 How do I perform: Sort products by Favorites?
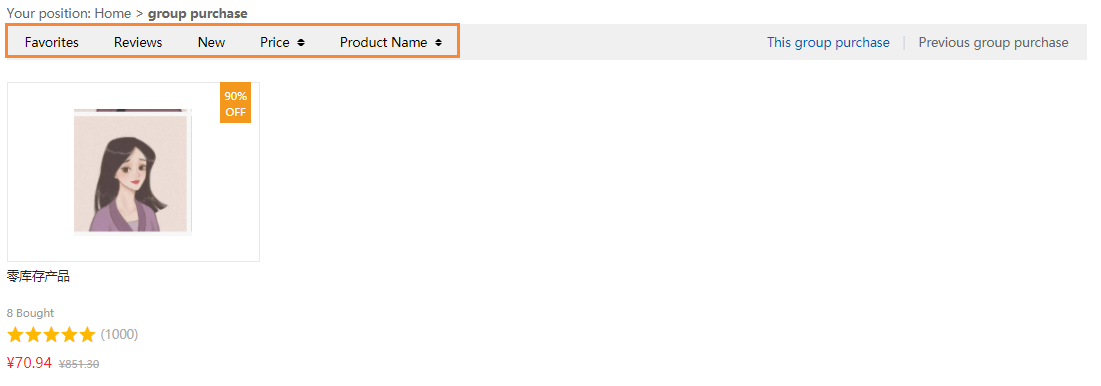click(51, 42)
